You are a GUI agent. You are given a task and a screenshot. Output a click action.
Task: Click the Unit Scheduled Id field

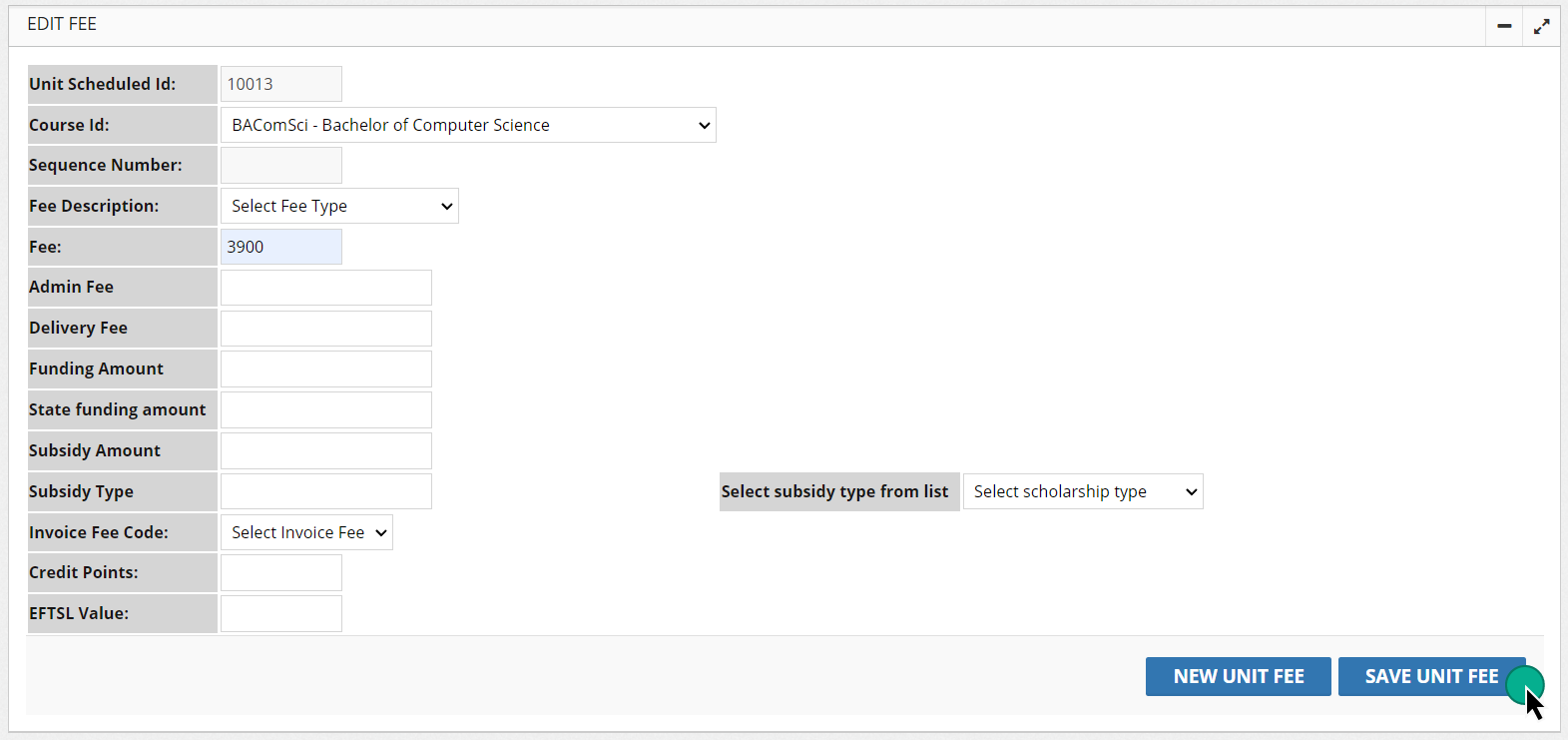[x=280, y=84]
